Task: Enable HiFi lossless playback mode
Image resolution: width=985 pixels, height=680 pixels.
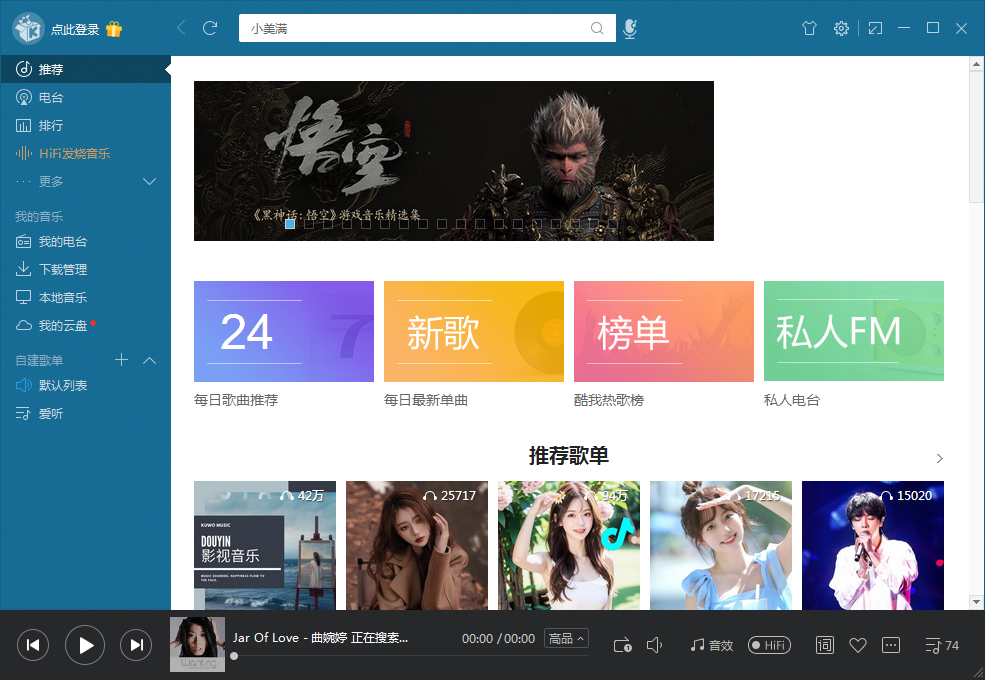Action: tap(768, 645)
